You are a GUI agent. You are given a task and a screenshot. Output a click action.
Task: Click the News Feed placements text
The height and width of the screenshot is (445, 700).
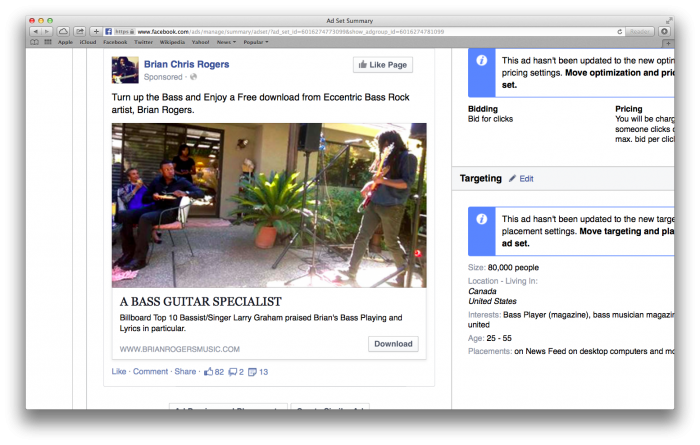[594, 351]
